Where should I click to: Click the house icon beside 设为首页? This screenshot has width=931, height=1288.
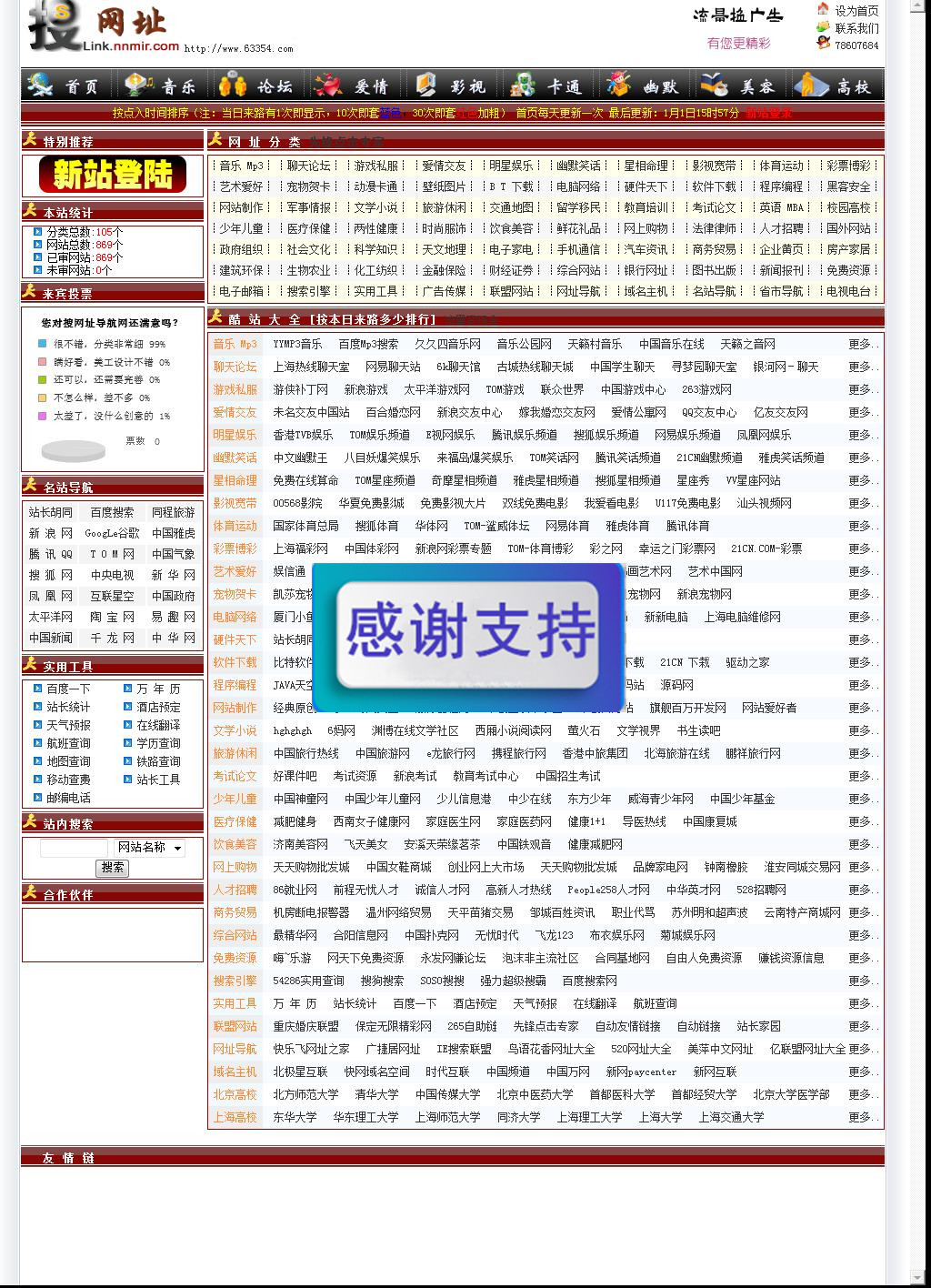point(823,9)
